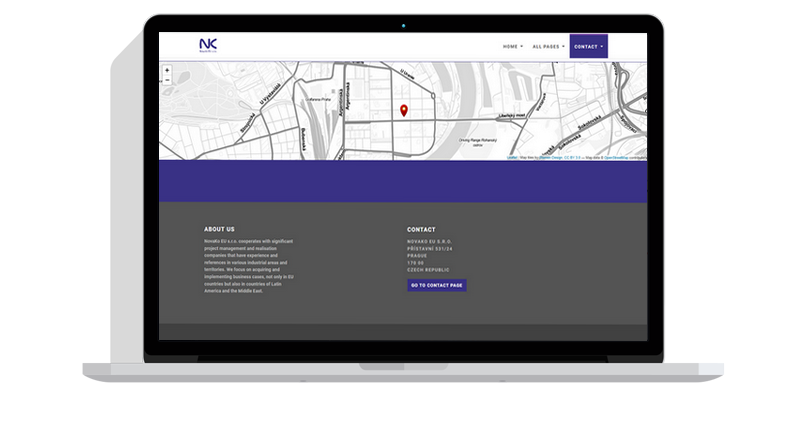Expand the All Pages dropdown arrow
The image size is (800, 440).
tap(564, 47)
